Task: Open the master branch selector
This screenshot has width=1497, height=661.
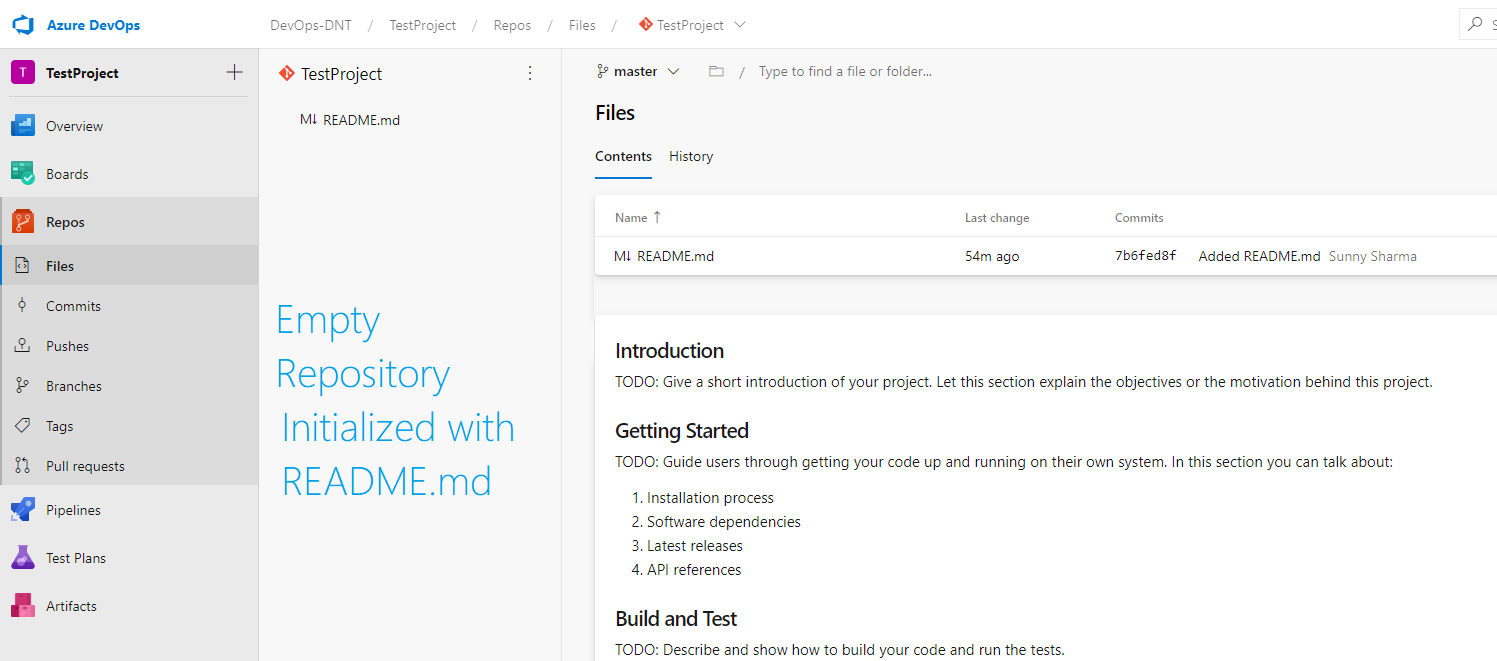Action: tap(638, 71)
